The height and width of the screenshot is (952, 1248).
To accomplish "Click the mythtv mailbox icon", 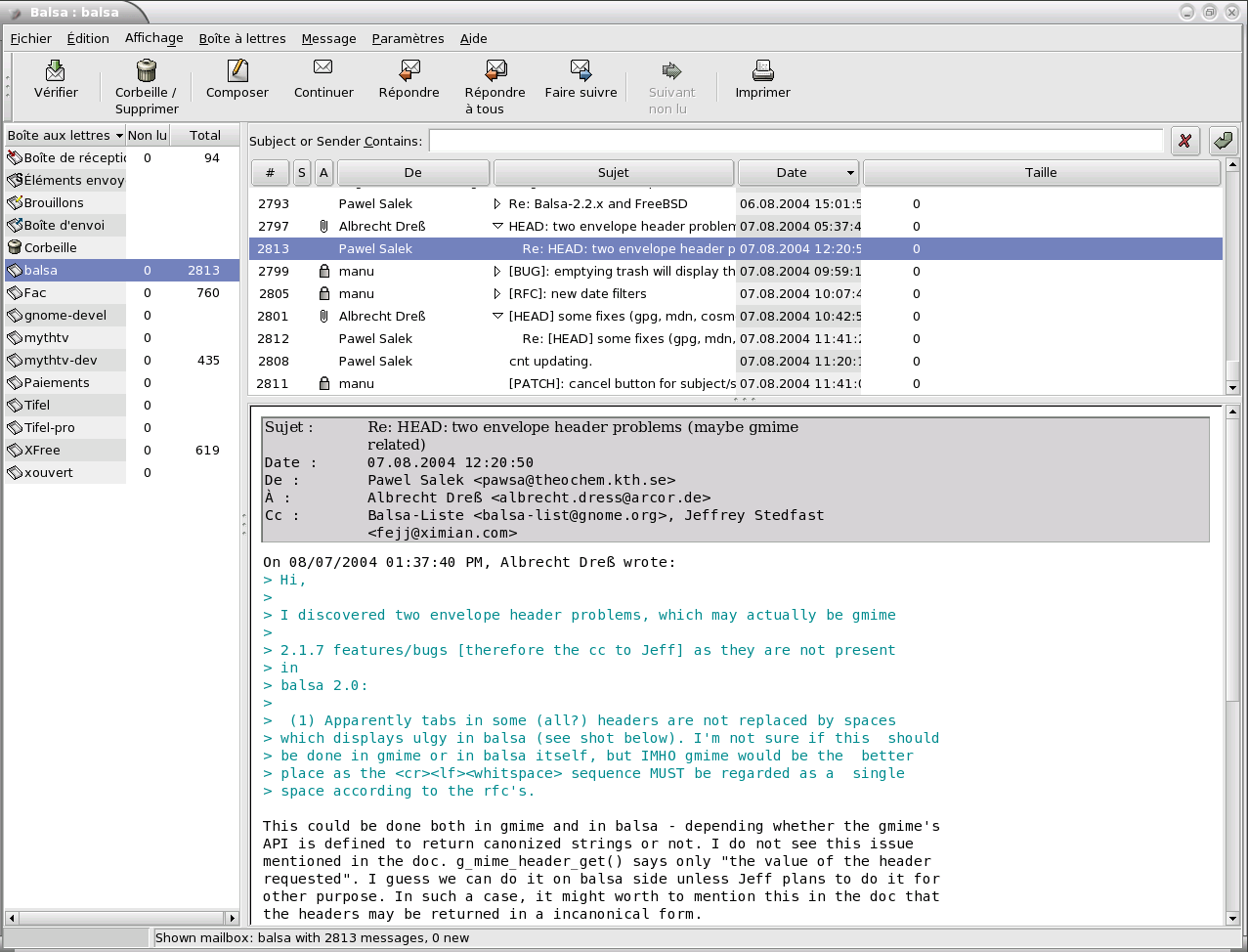I will pos(15,337).
